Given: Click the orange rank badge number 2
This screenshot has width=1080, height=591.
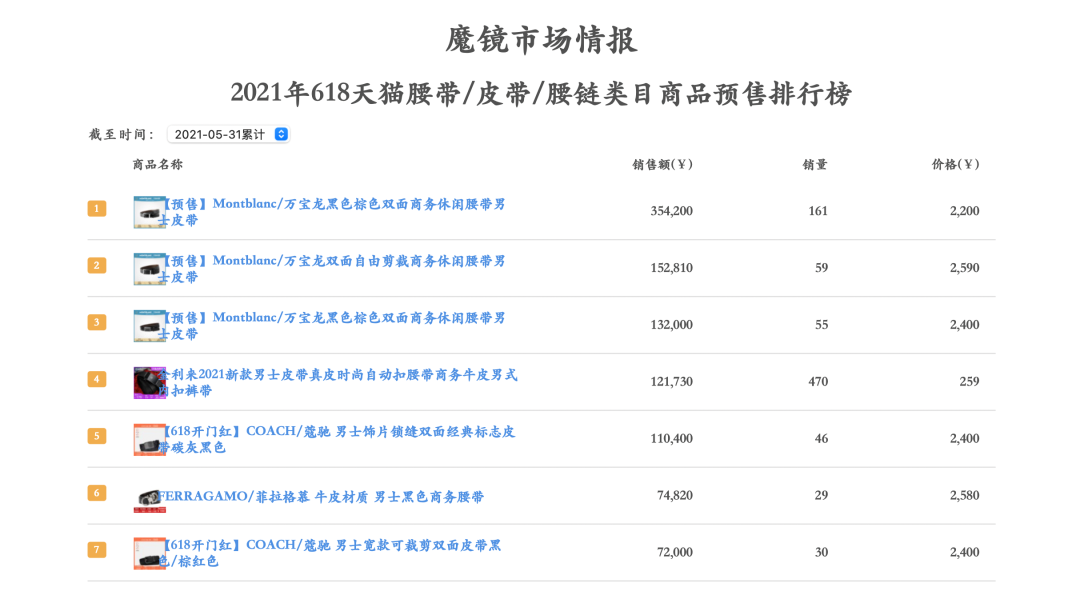Looking at the screenshot, I should [x=97, y=265].
